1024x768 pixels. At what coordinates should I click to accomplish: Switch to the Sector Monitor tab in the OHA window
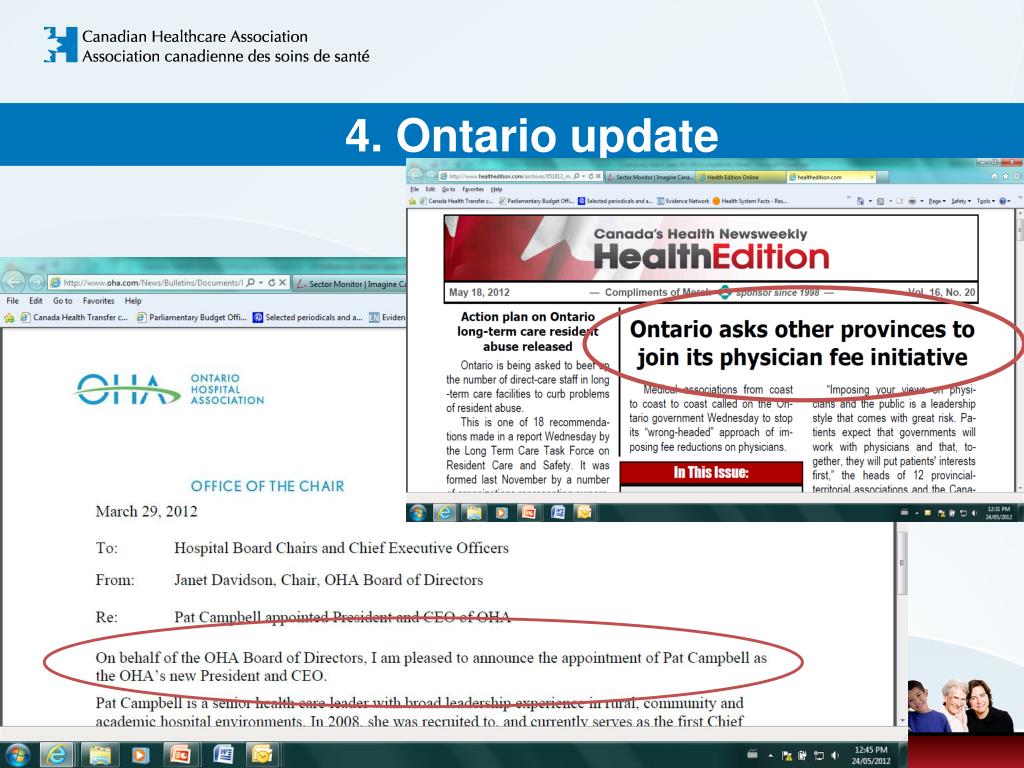pyautogui.click(x=349, y=283)
